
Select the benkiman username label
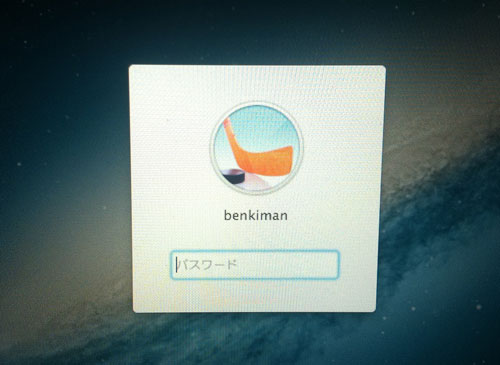256,216
